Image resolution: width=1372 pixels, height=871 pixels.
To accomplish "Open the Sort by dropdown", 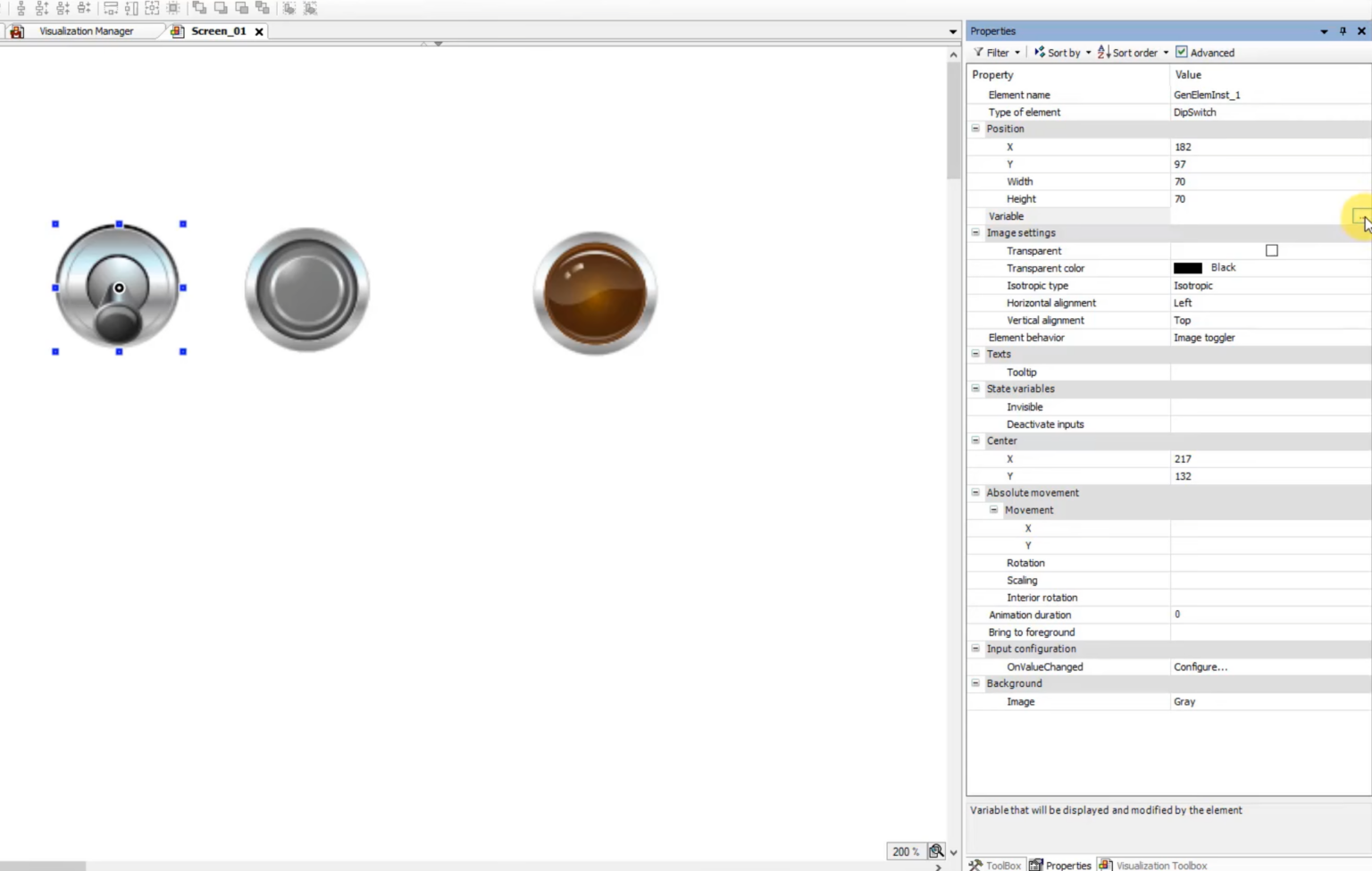I will point(1062,53).
